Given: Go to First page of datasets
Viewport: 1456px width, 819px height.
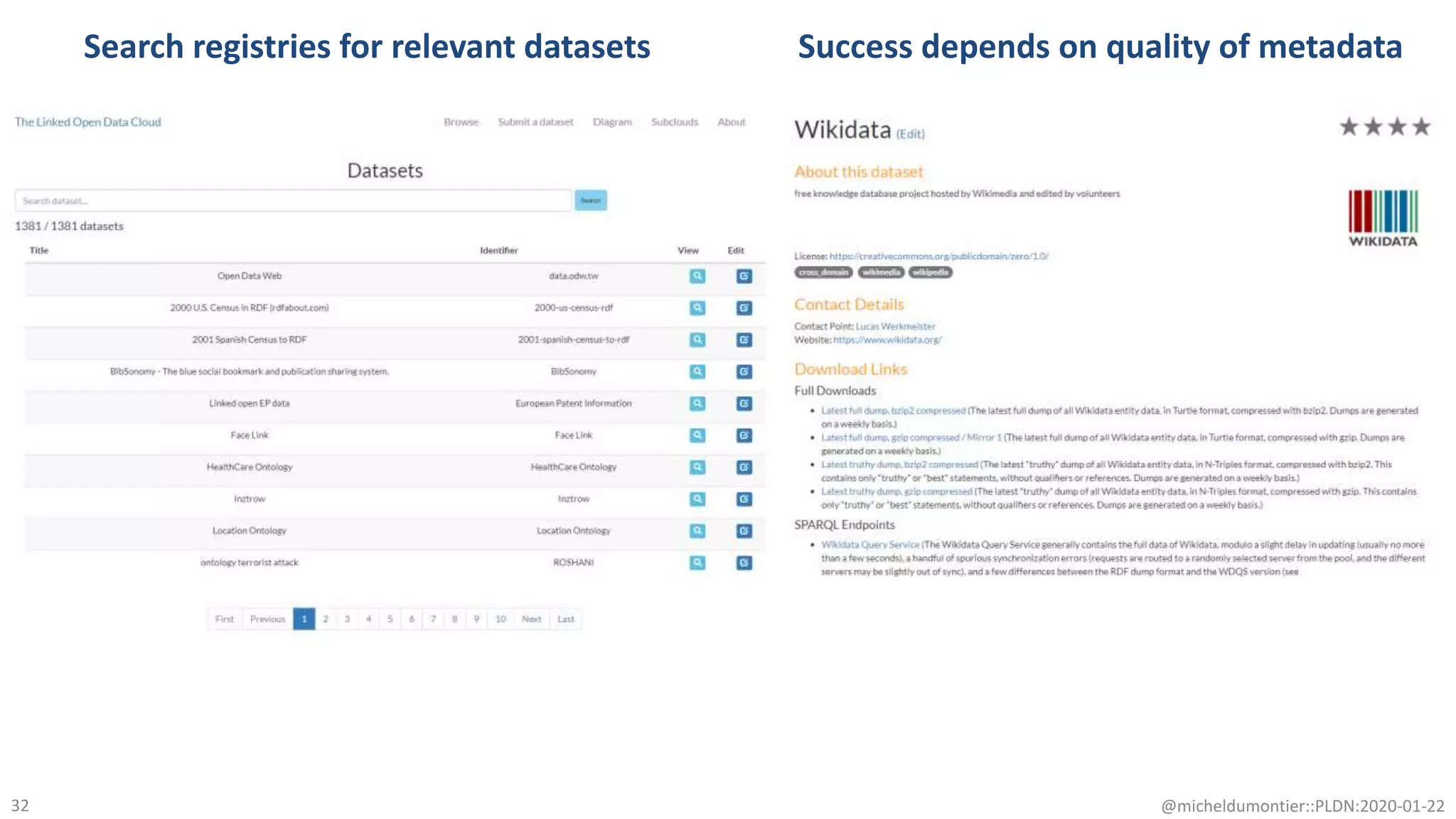Looking at the screenshot, I should tap(225, 619).
